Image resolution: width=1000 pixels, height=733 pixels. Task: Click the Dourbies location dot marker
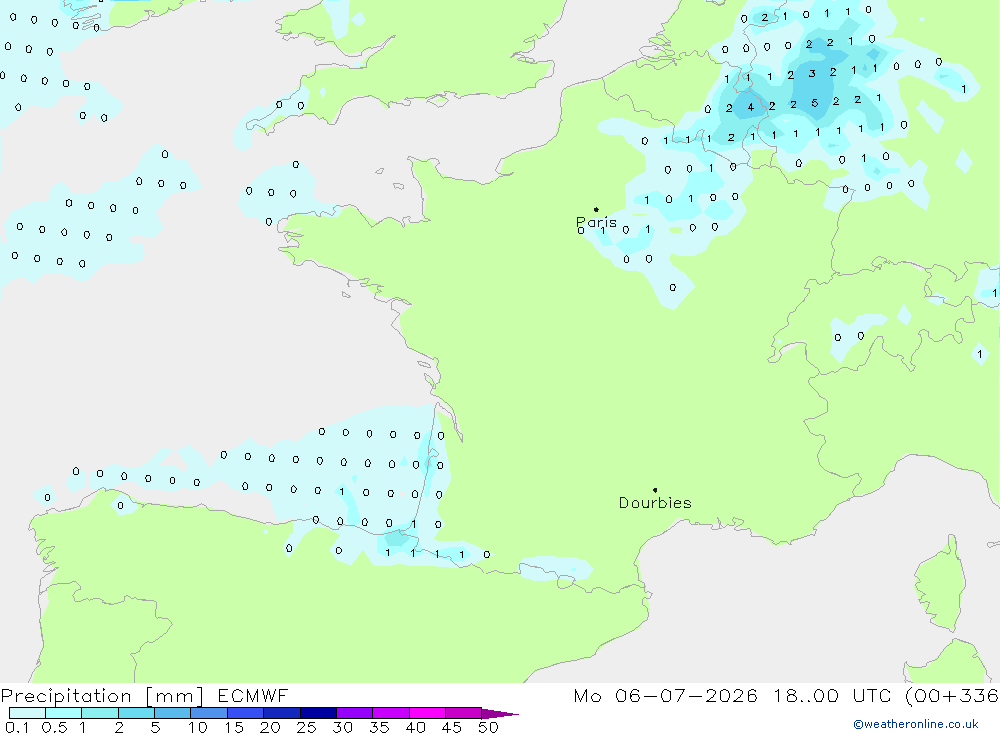(655, 490)
